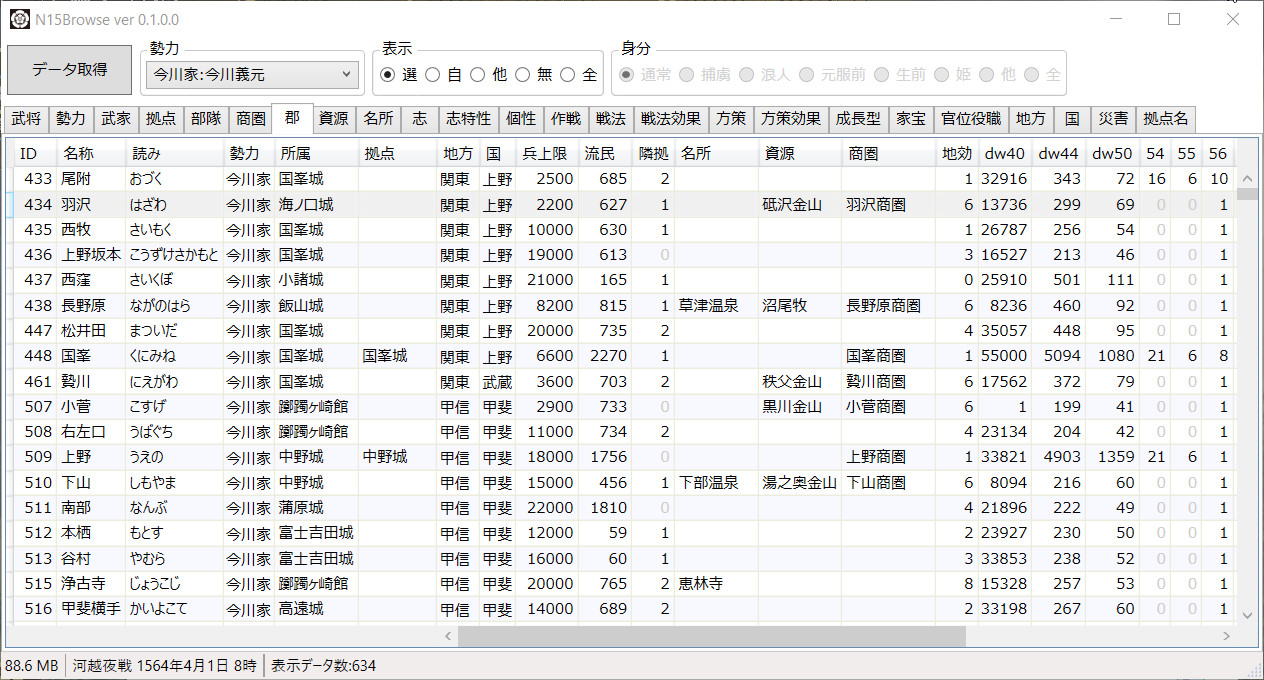Sort by the 兵上限 column header
Viewport: 1264px width, 680px height.
point(546,154)
